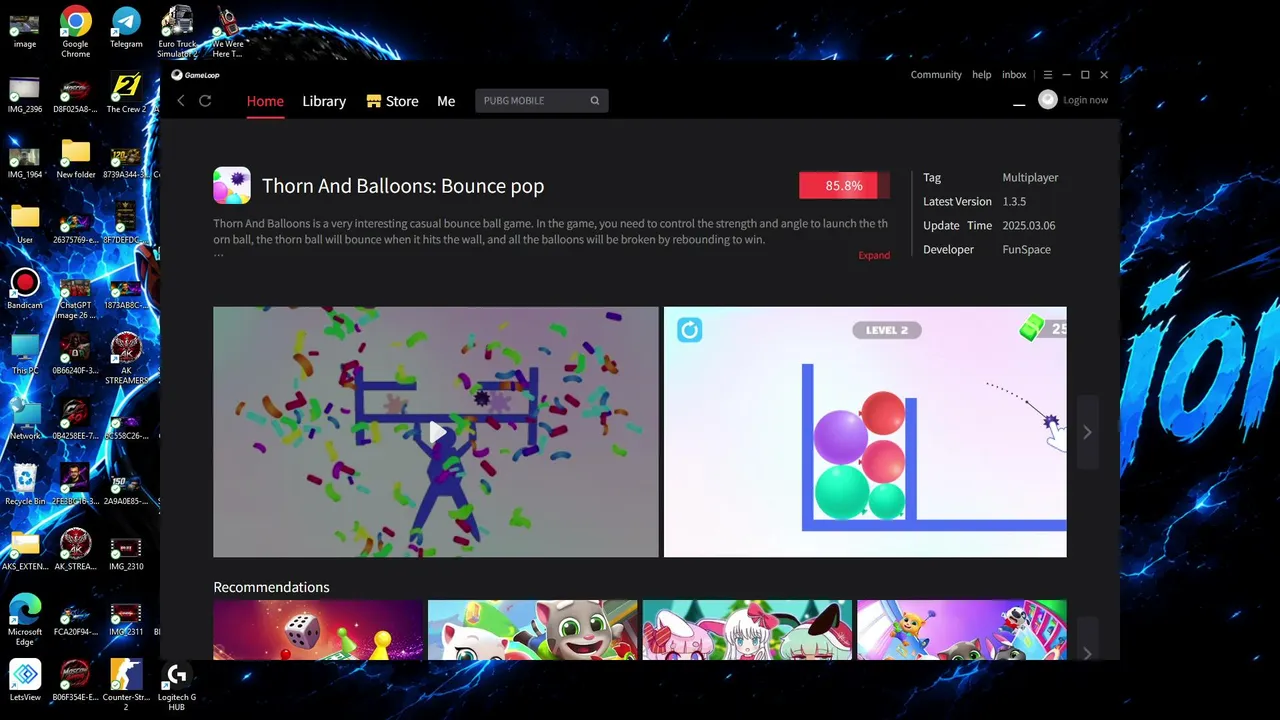Open the Store tab
This screenshot has width=1280, height=720.
click(392, 101)
